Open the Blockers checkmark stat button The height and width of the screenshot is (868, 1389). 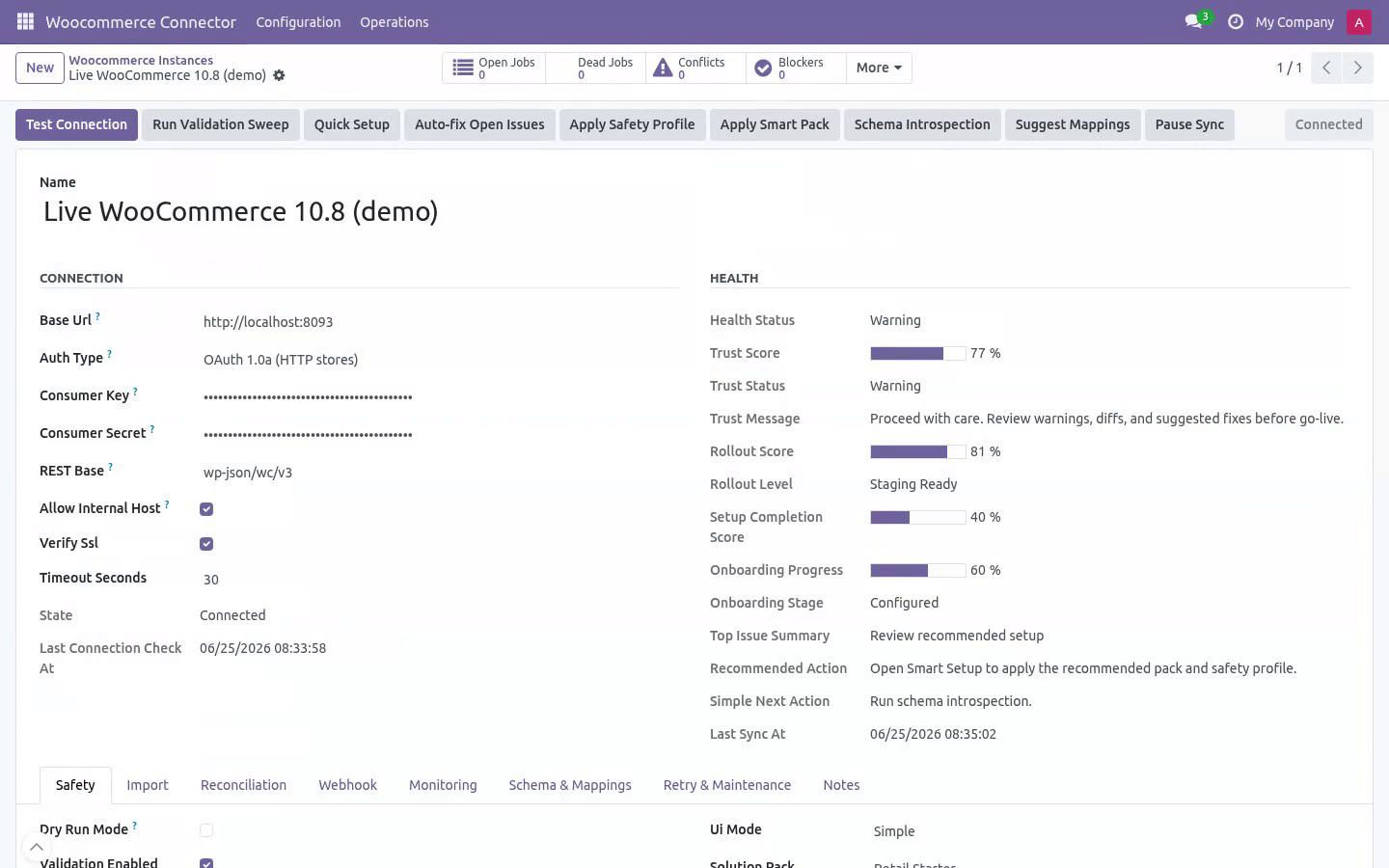[795, 68]
